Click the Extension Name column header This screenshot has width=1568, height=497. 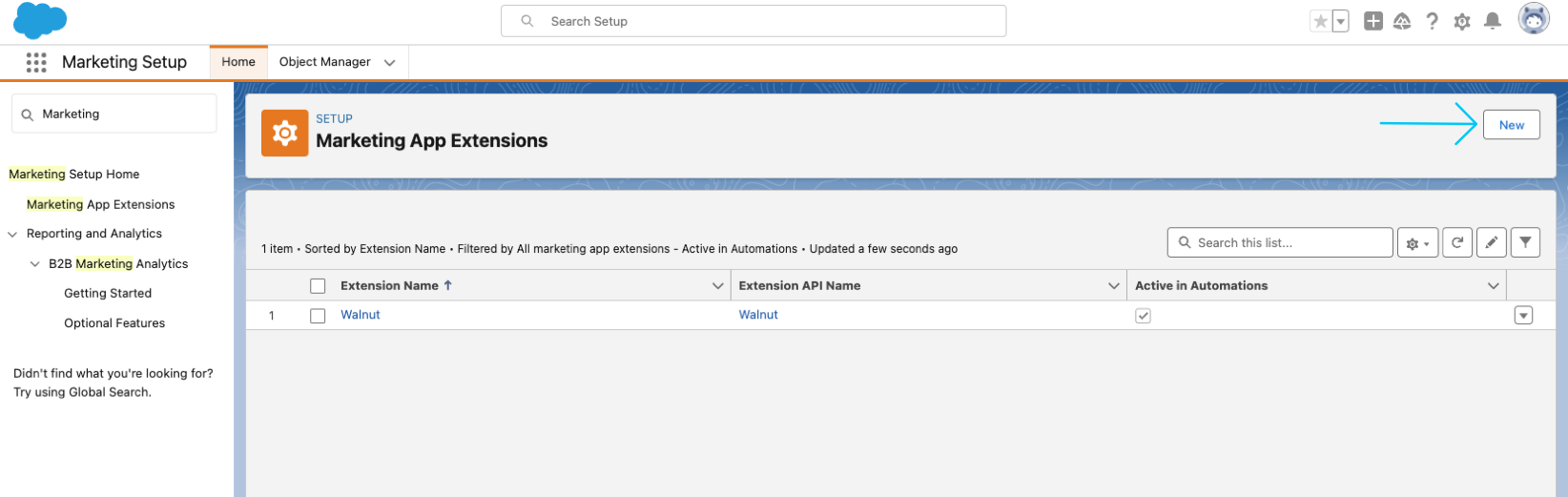click(x=389, y=285)
